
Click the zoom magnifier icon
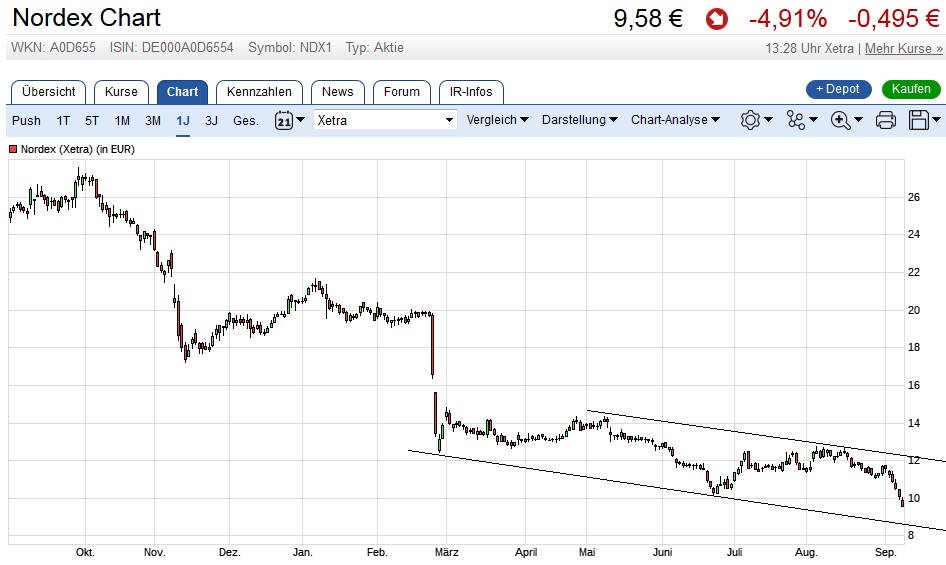[x=840, y=120]
